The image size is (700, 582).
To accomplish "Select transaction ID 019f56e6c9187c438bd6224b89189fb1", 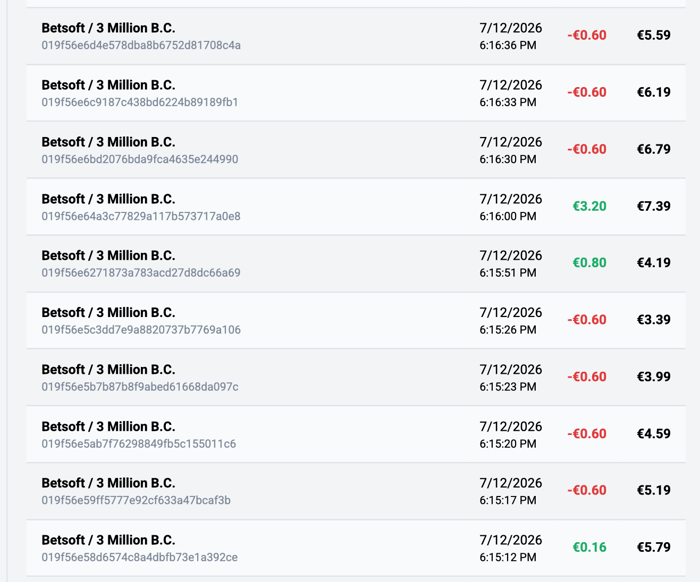I will (x=140, y=102).
